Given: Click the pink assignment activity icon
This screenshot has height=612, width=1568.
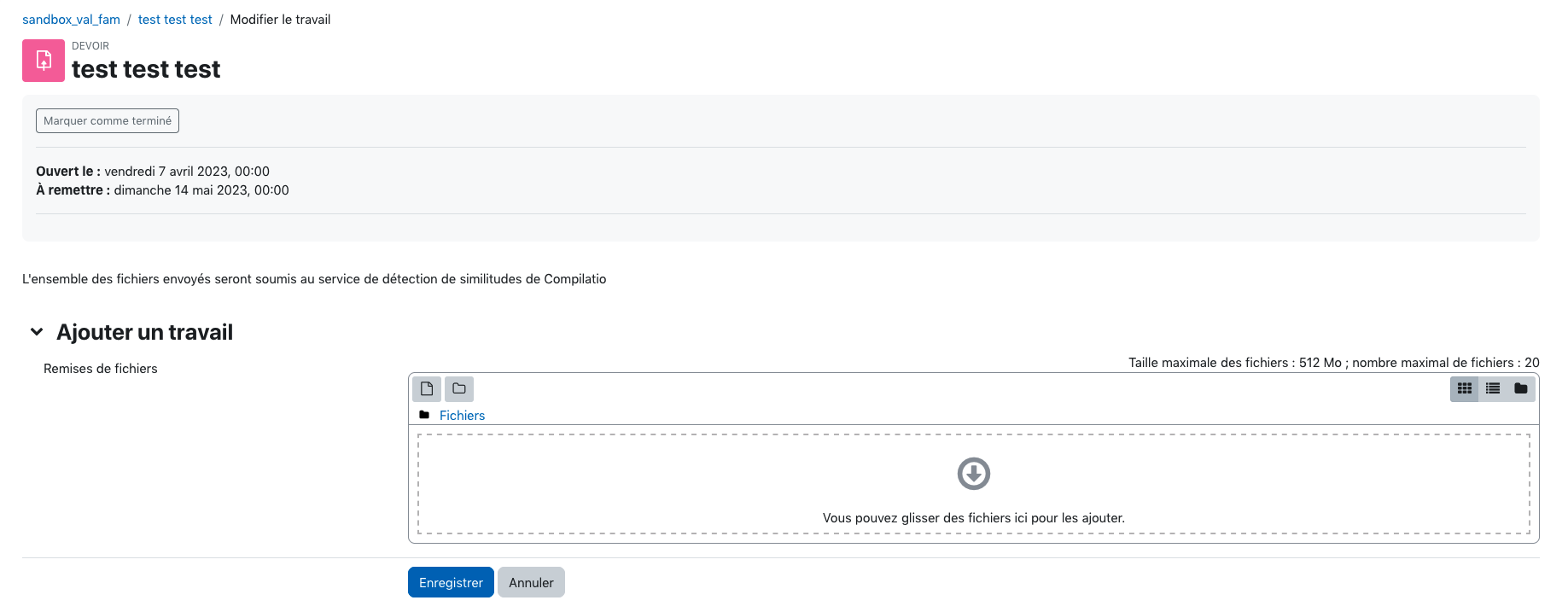Looking at the screenshot, I should pyautogui.click(x=44, y=61).
